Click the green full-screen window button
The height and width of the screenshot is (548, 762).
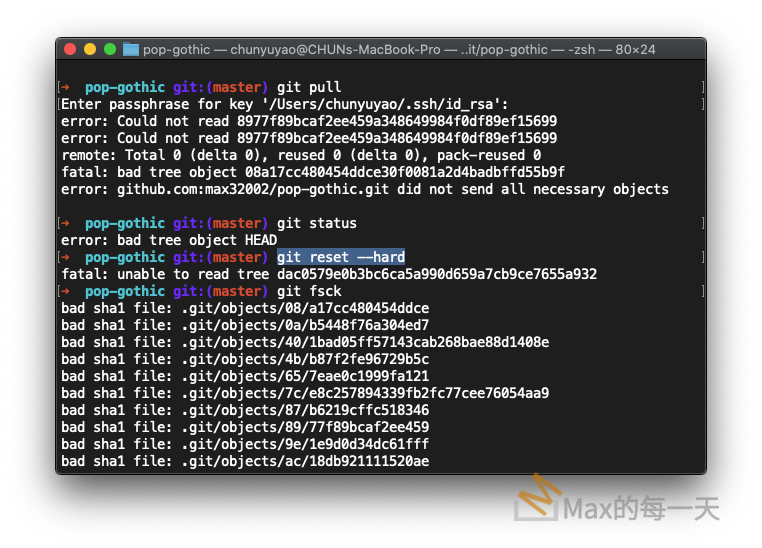tap(109, 49)
